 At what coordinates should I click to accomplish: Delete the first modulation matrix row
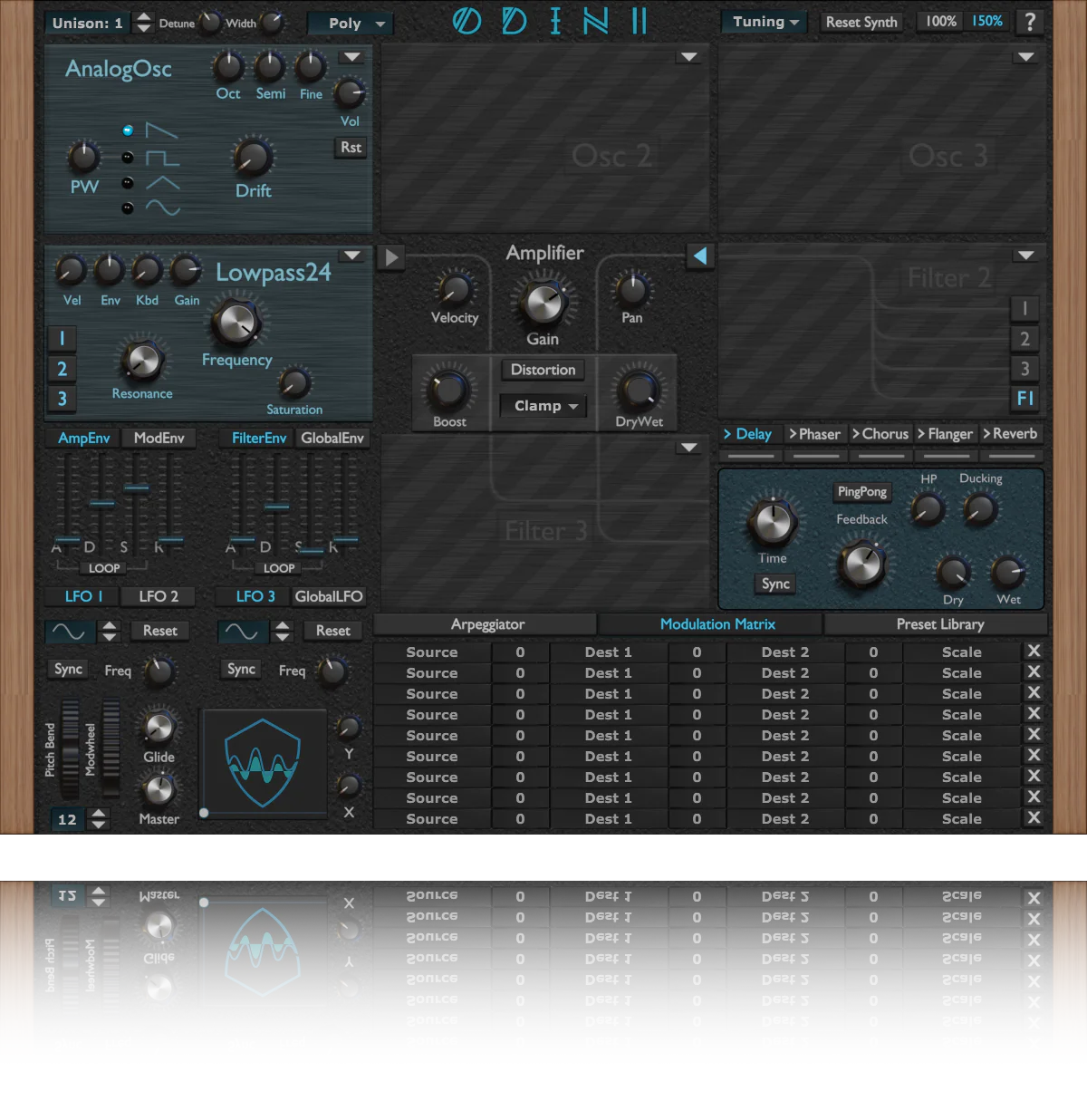tap(1034, 652)
